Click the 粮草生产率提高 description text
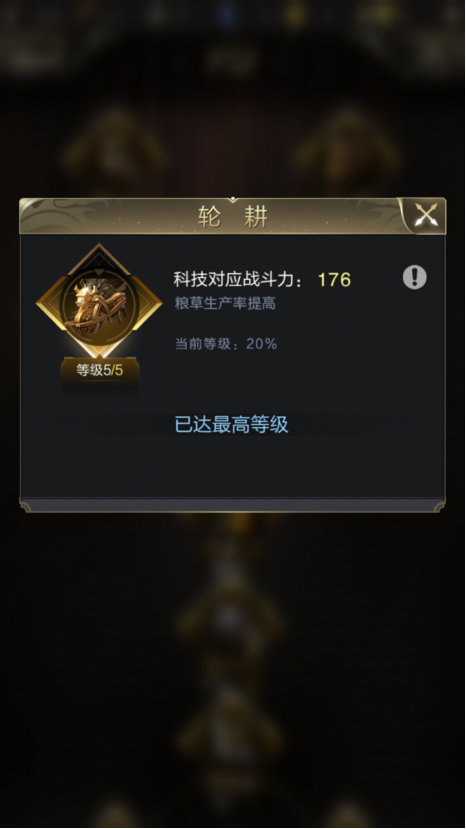The height and width of the screenshot is (829, 466). [x=225, y=303]
